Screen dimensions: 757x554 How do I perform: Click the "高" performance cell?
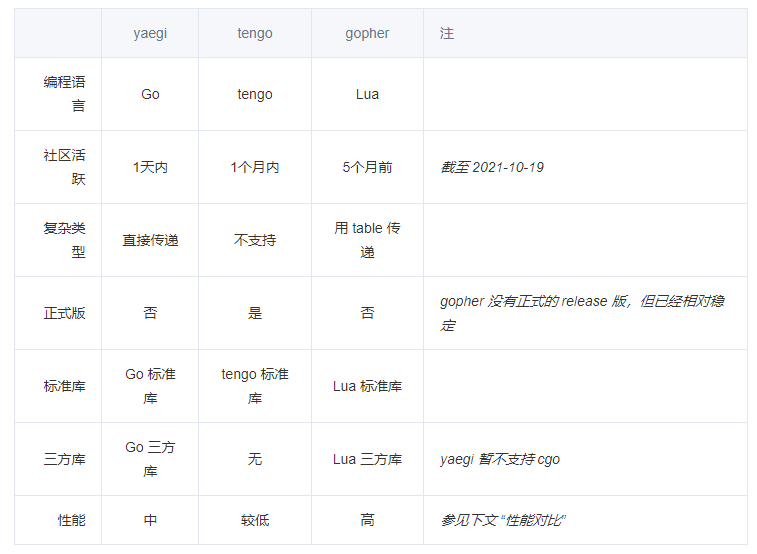pyautogui.click(x=367, y=520)
